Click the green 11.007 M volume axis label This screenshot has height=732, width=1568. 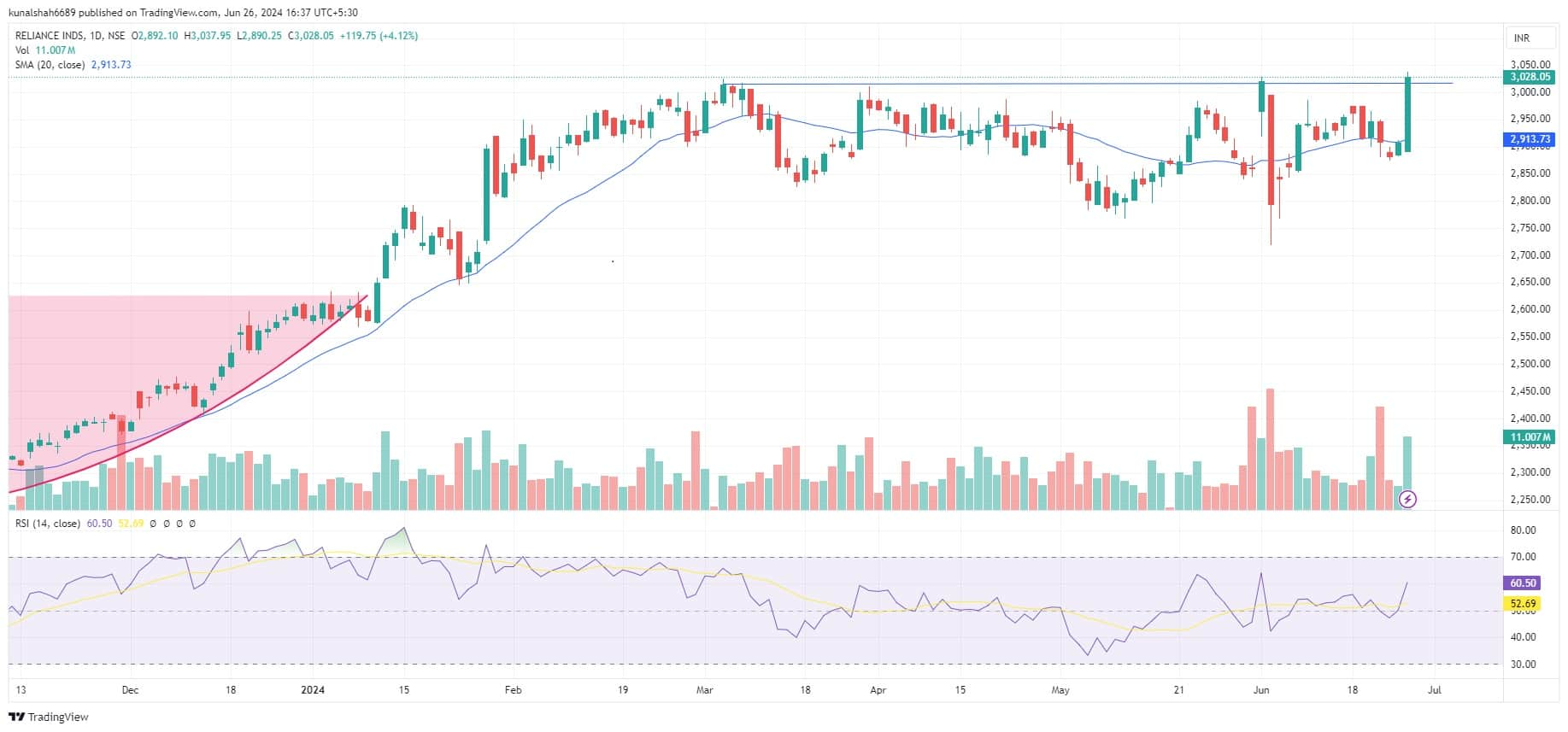1530,437
